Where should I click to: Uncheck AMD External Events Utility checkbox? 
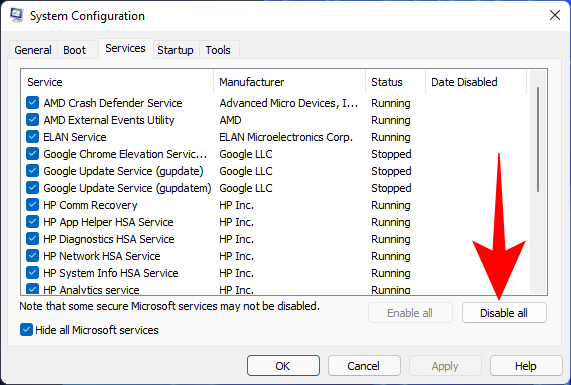[32, 120]
